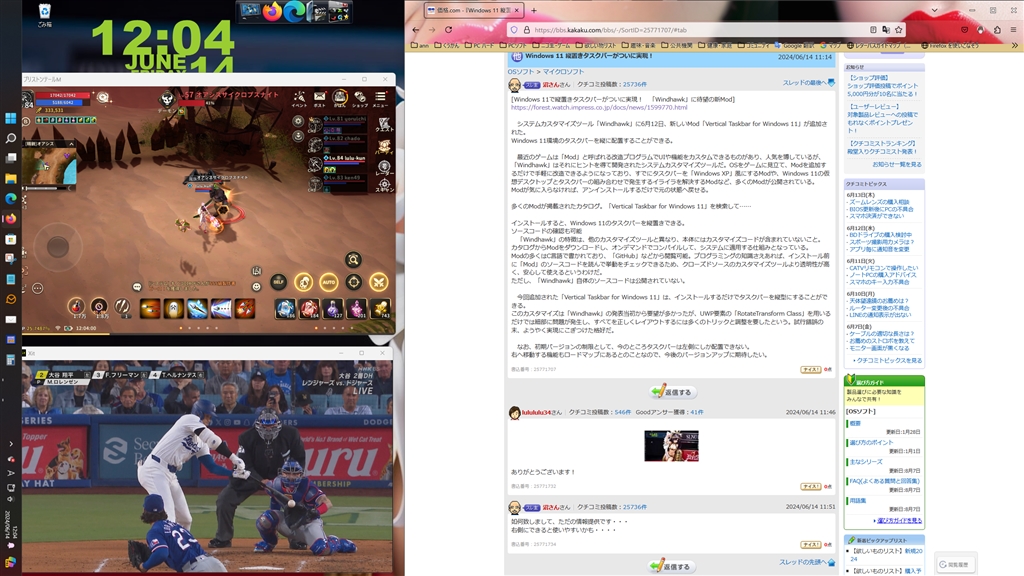Open 'クチコミトピックスを見る' sidebar link
The width and height of the screenshot is (1024, 576).
(x=888, y=360)
